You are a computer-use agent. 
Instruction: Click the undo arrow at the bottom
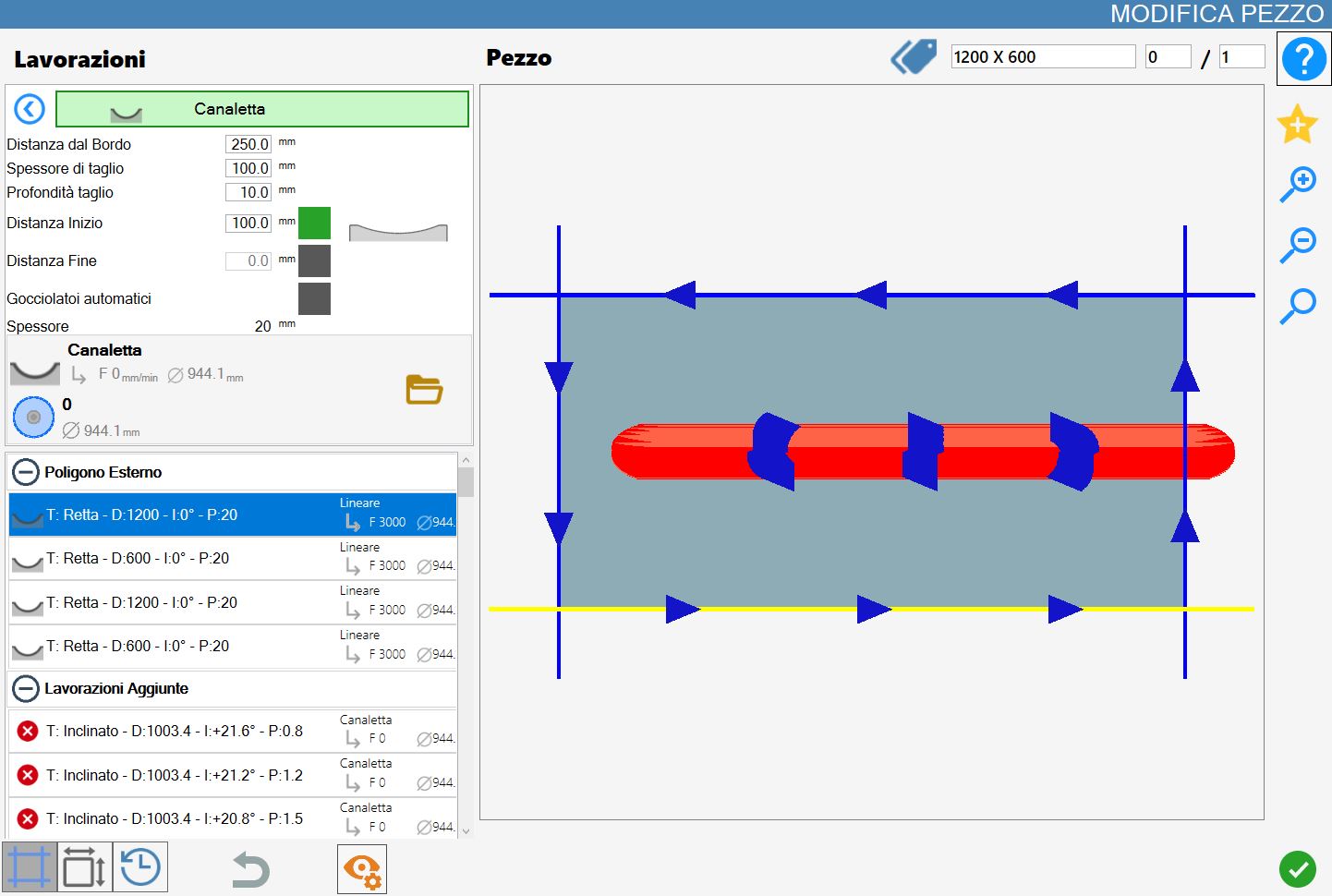tap(250, 869)
